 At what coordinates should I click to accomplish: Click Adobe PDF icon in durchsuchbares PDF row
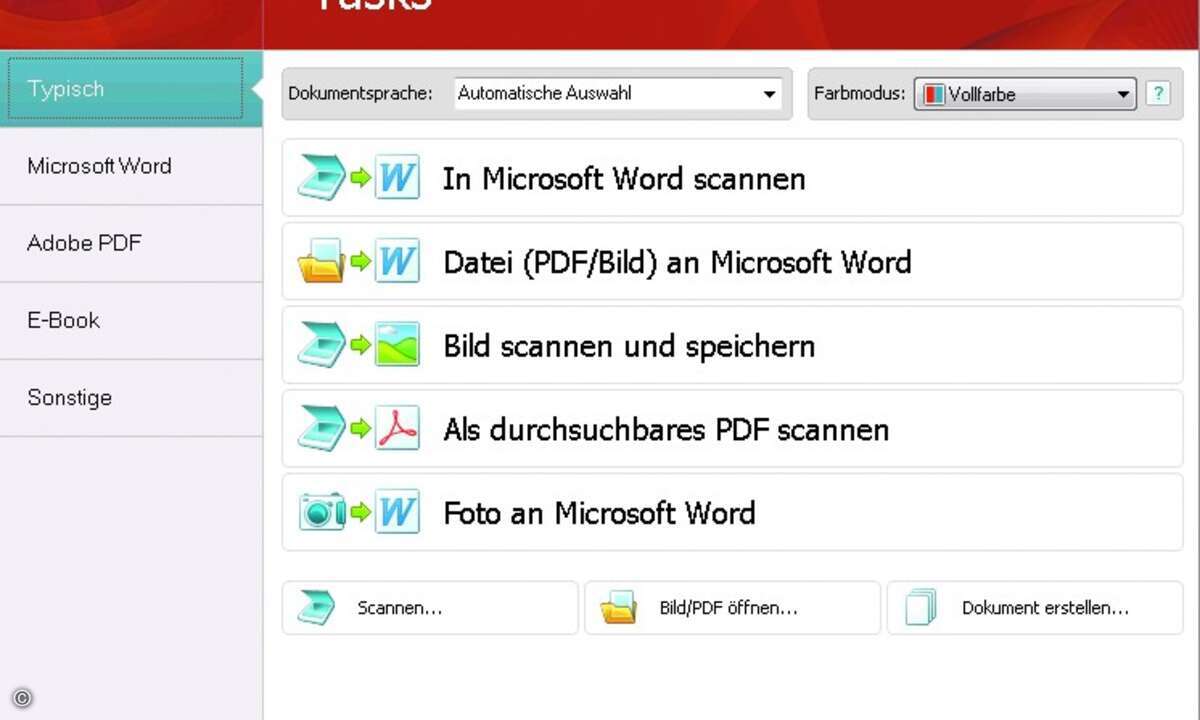pyautogui.click(x=397, y=429)
